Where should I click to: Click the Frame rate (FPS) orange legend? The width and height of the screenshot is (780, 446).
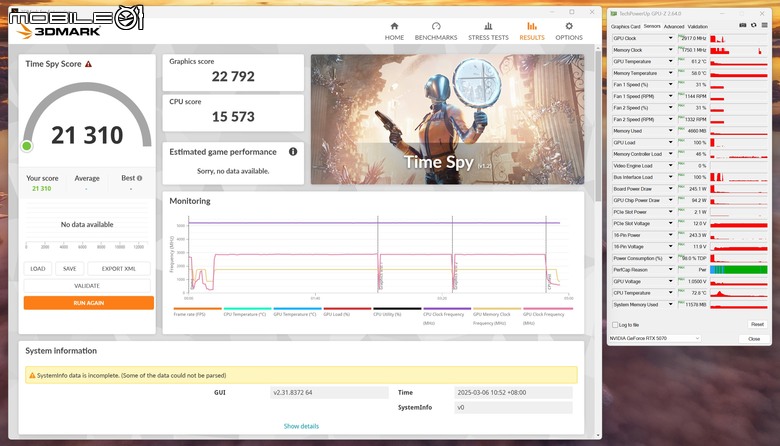pos(197,311)
